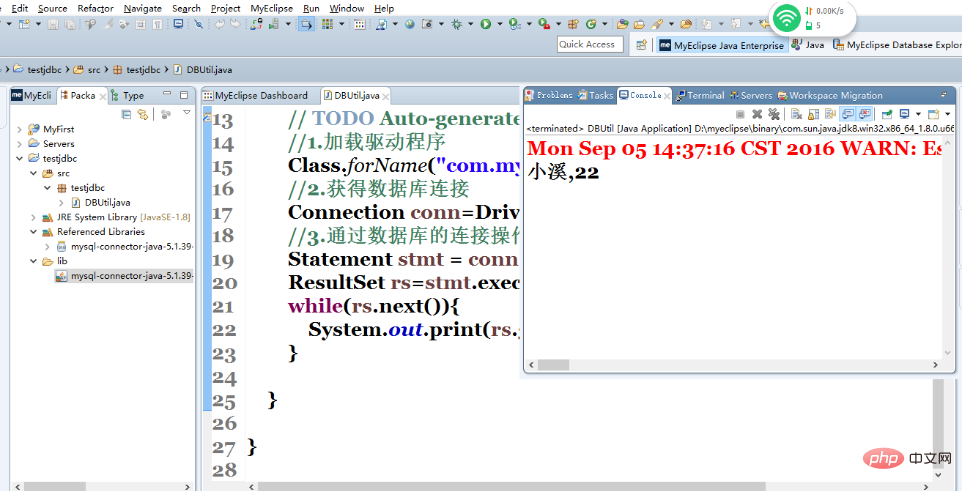Toggle Scroll Lock in Console toolbar
This screenshot has width=962, height=491.
click(814, 114)
